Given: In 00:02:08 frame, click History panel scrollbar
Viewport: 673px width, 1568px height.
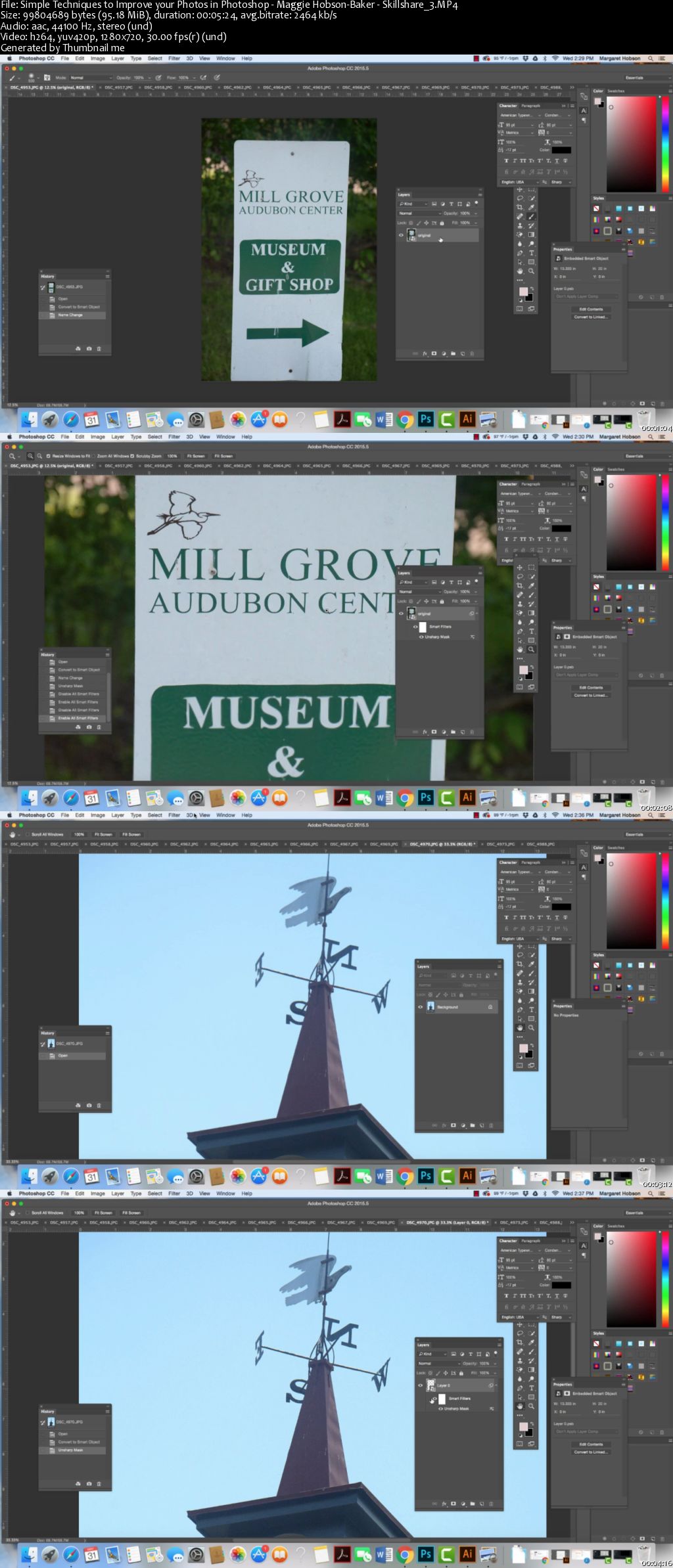Looking at the screenshot, I should (108, 697).
